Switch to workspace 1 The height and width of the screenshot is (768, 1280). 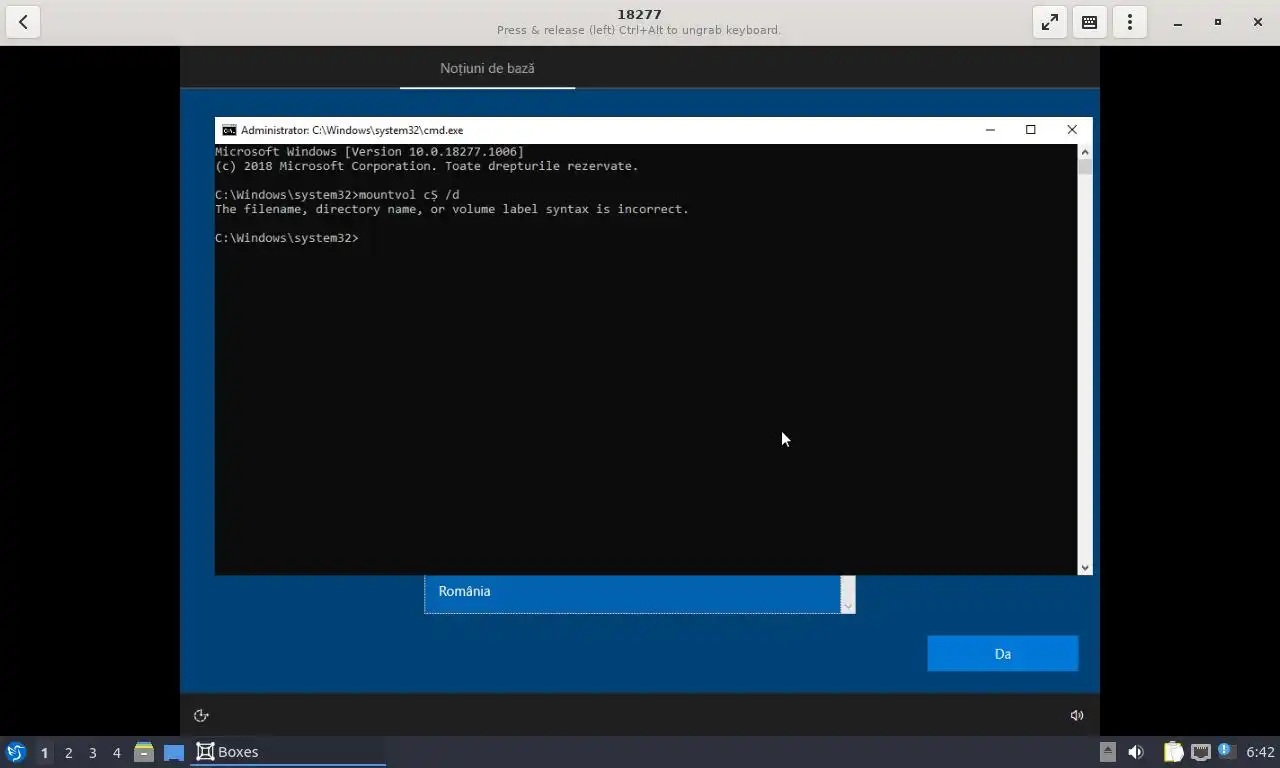tap(44, 752)
